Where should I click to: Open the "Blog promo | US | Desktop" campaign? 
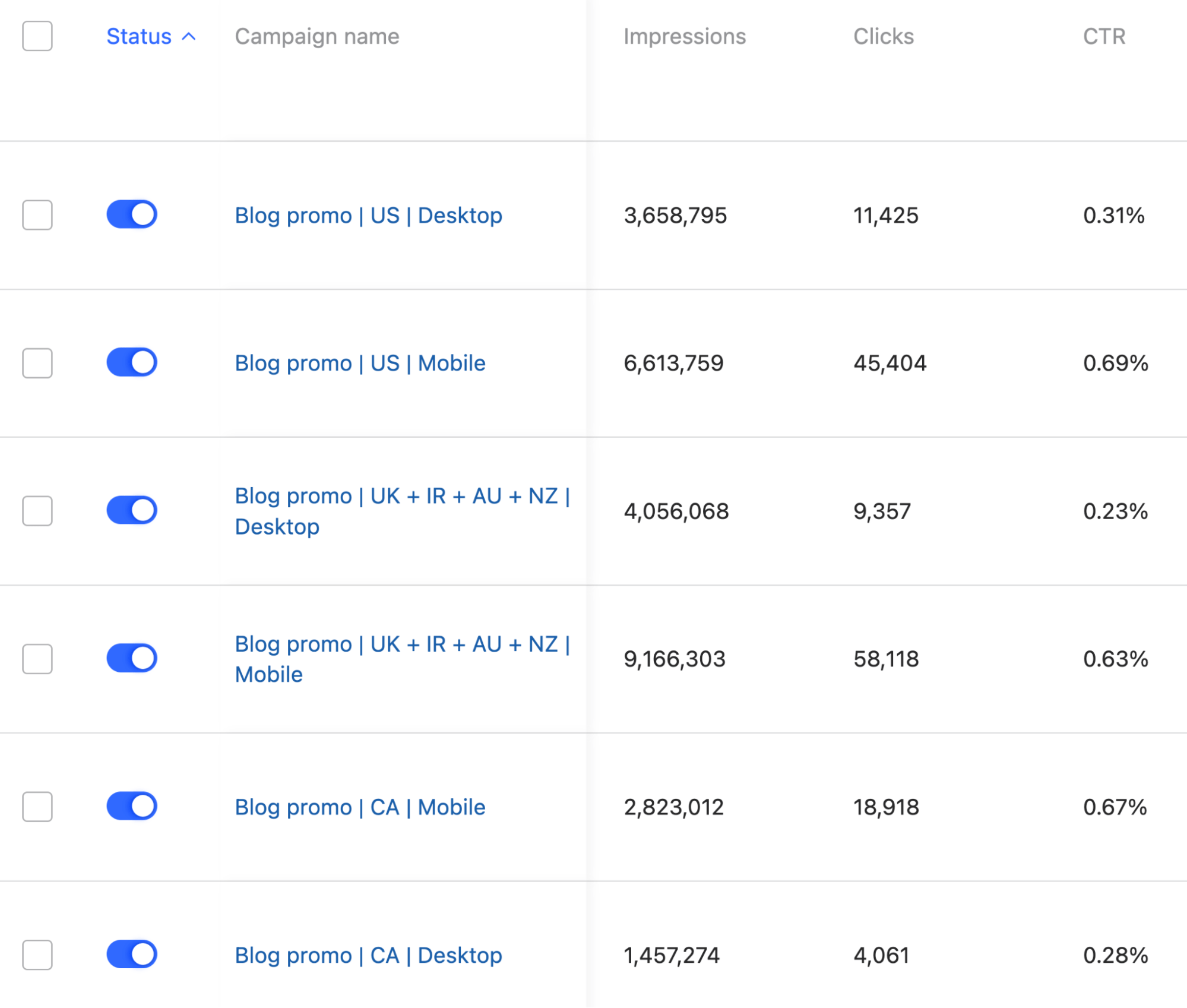point(368,214)
